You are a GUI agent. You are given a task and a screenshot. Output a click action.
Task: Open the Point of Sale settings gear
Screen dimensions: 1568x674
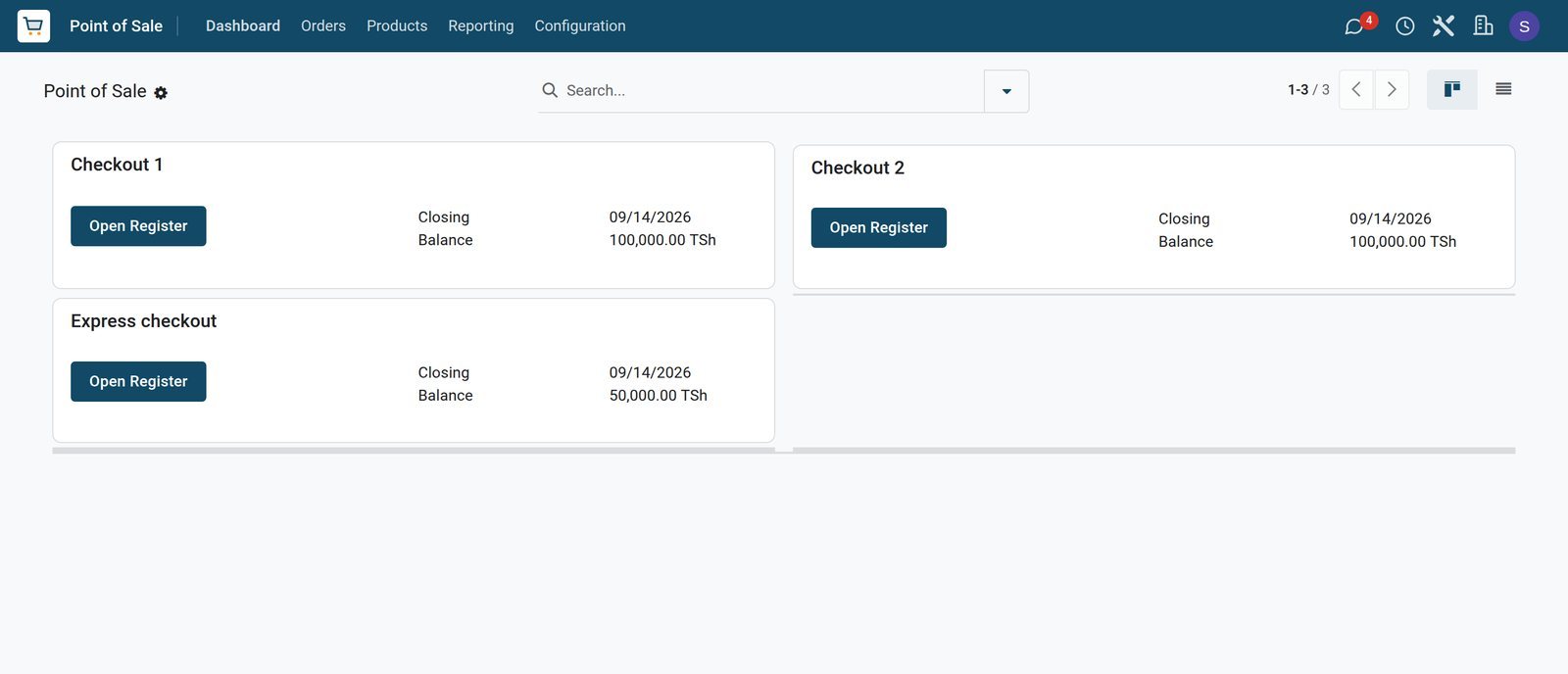coord(161,92)
